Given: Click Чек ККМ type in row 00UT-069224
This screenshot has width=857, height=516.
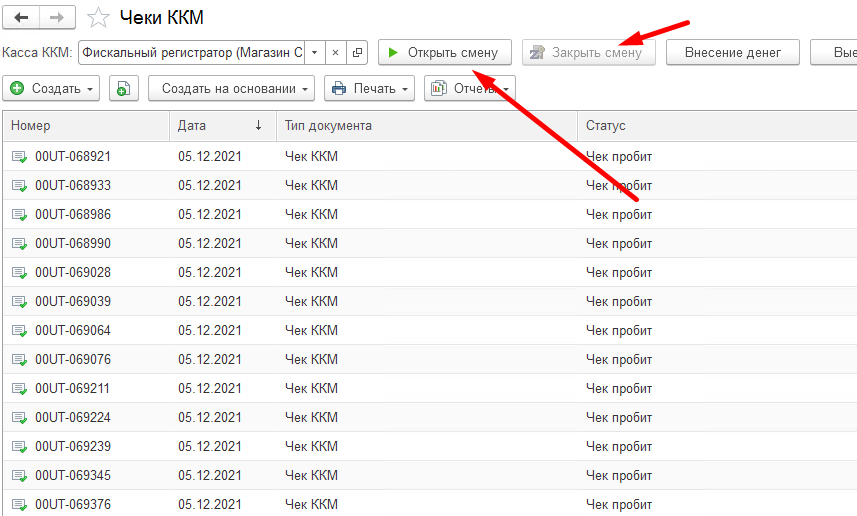Looking at the screenshot, I should [x=311, y=417].
